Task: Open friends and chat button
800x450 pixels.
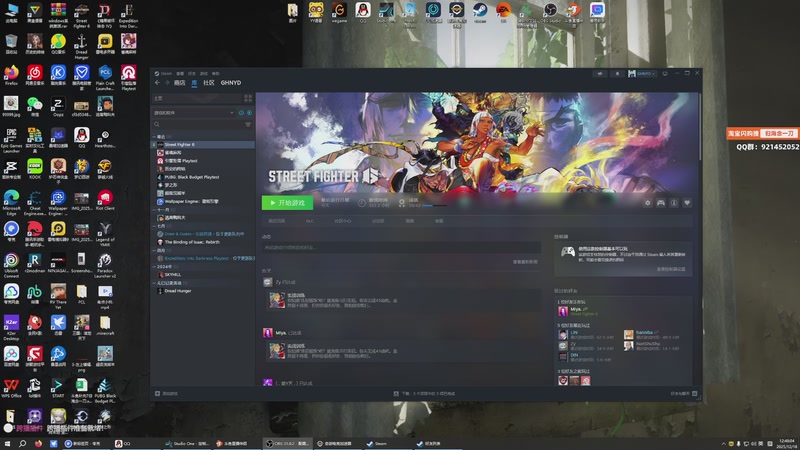Action: click(x=684, y=394)
